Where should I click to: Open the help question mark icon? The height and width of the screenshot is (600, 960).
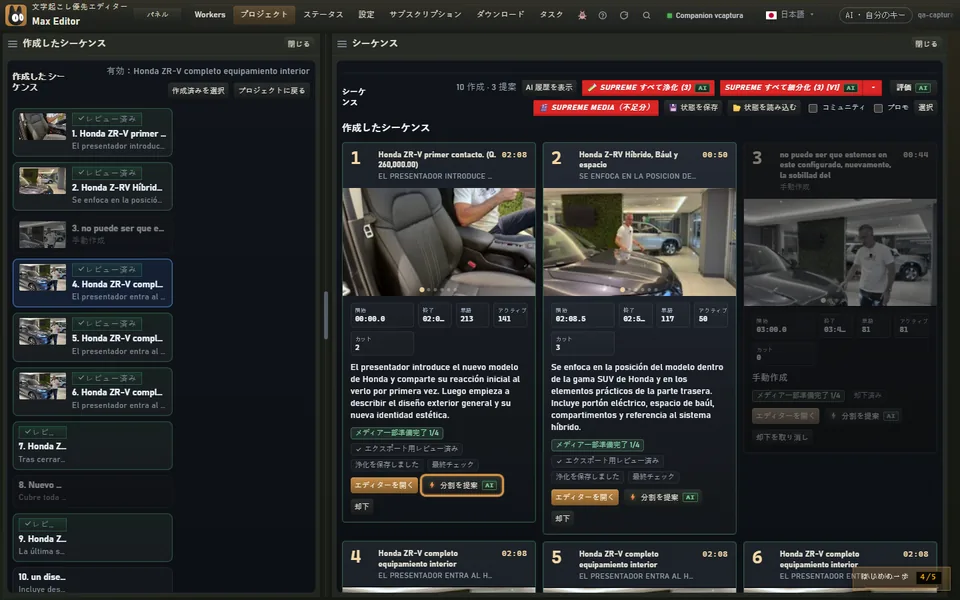(602, 15)
